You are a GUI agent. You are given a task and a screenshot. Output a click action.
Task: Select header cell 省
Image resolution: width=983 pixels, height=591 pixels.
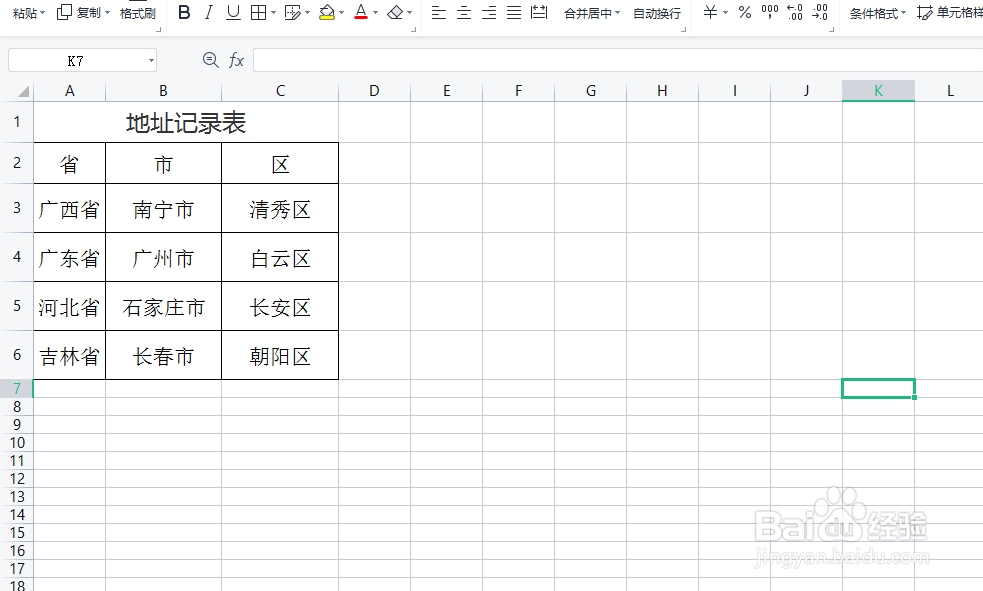[x=70, y=164]
